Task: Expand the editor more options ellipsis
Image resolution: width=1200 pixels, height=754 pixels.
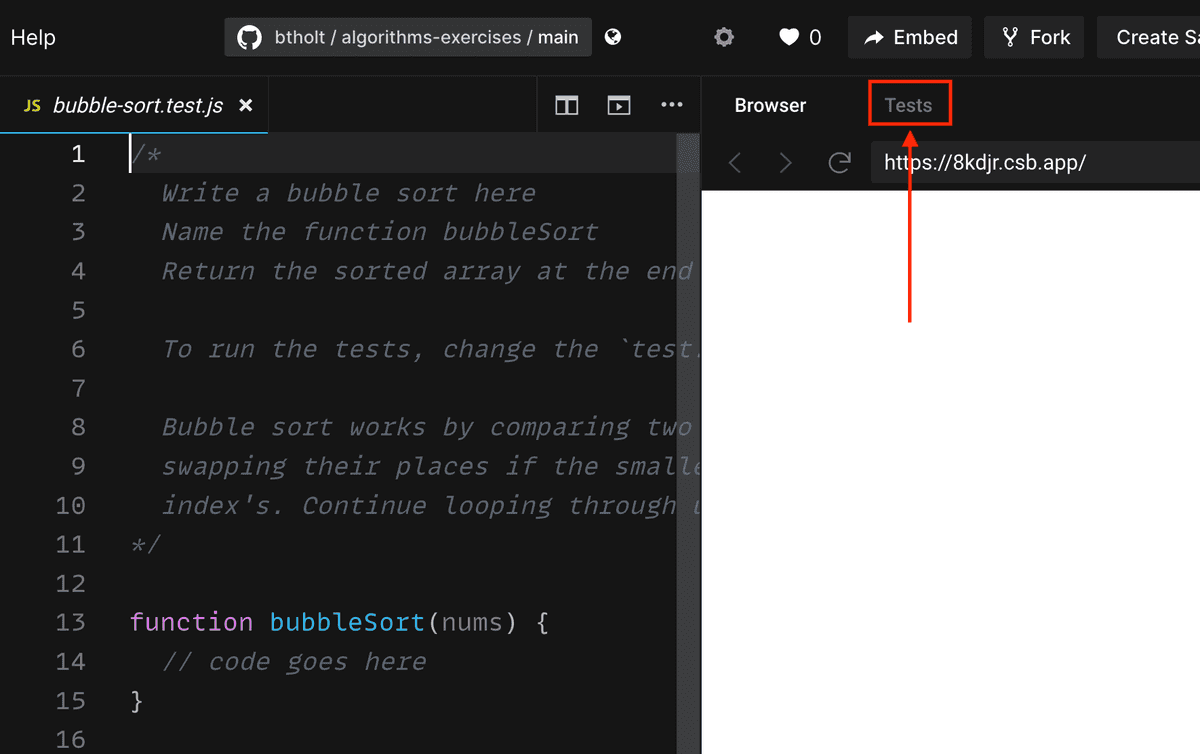Action: pyautogui.click(x=672, y=105)
